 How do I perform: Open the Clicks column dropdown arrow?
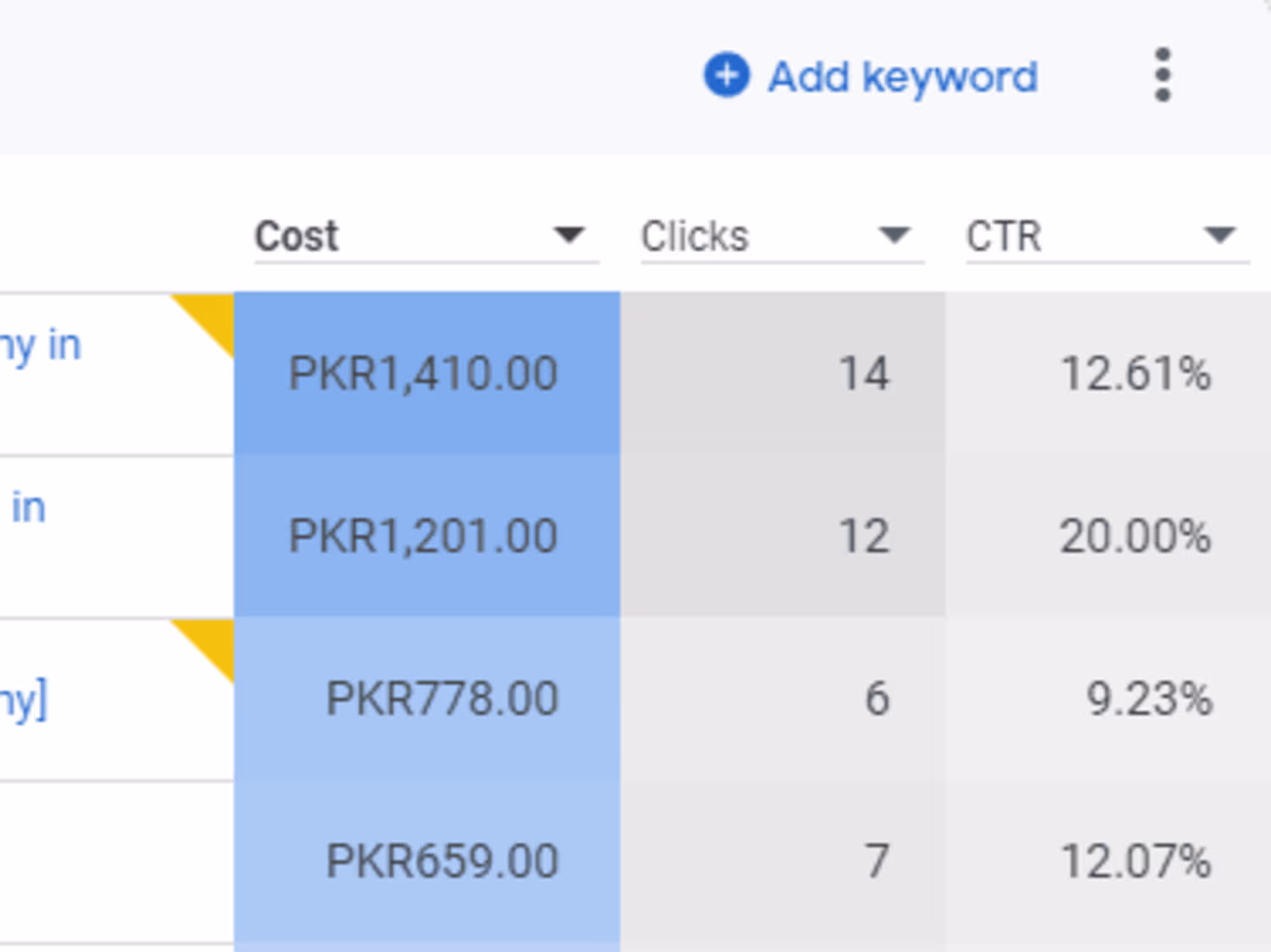click(x=894, y=235)
